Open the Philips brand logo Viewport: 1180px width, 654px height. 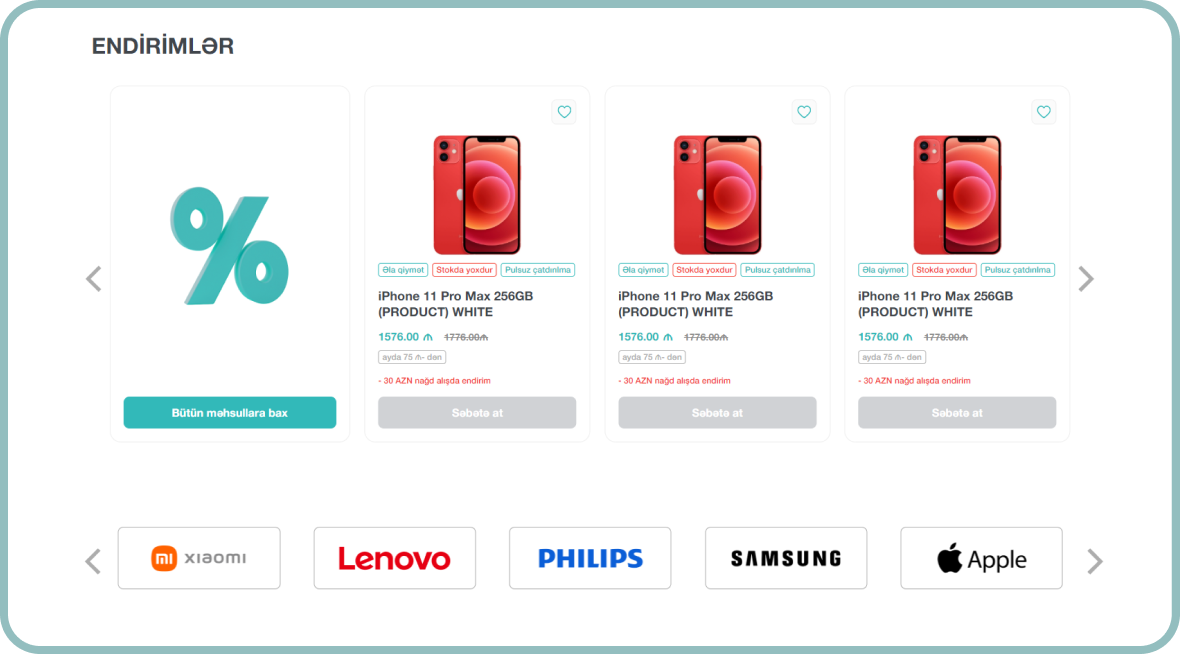(x=590, y=558)
